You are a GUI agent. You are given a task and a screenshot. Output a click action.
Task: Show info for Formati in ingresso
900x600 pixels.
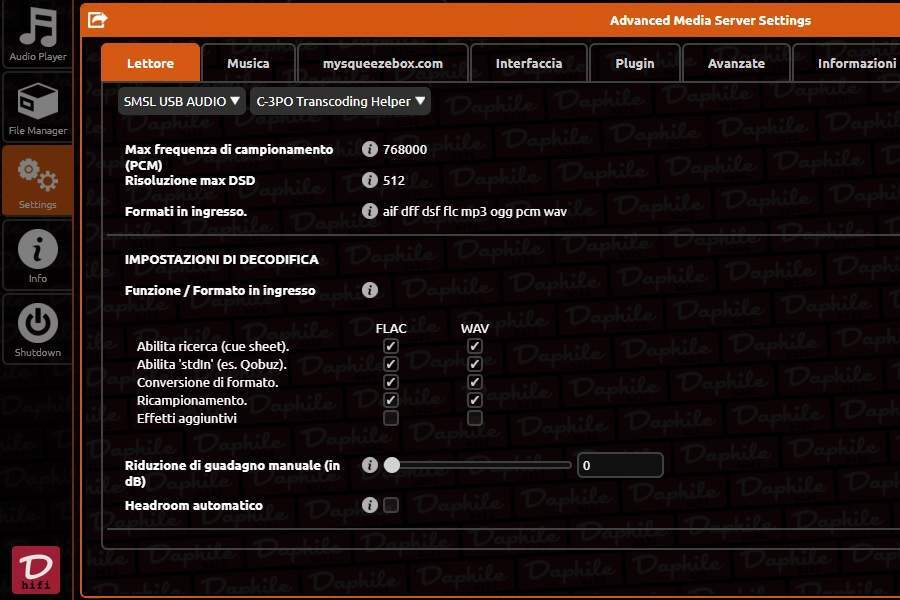(370, 211)
